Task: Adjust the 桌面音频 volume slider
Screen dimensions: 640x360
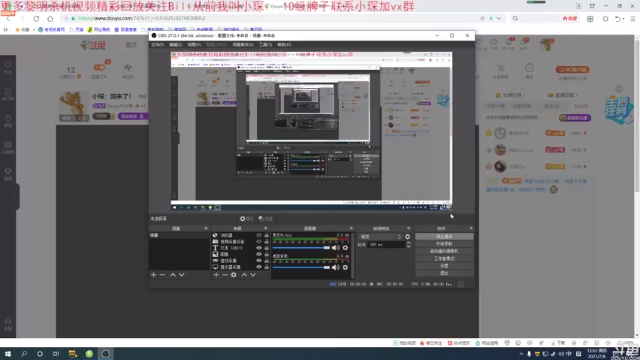Action: (301, 267)
